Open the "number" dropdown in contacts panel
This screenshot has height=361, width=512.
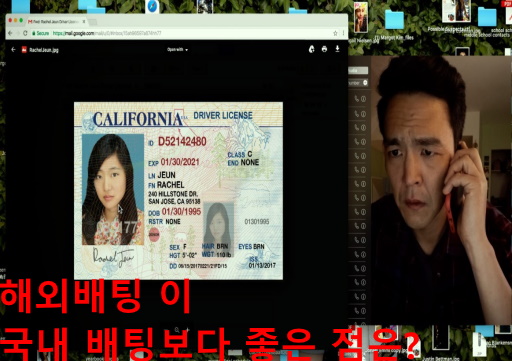358,83
